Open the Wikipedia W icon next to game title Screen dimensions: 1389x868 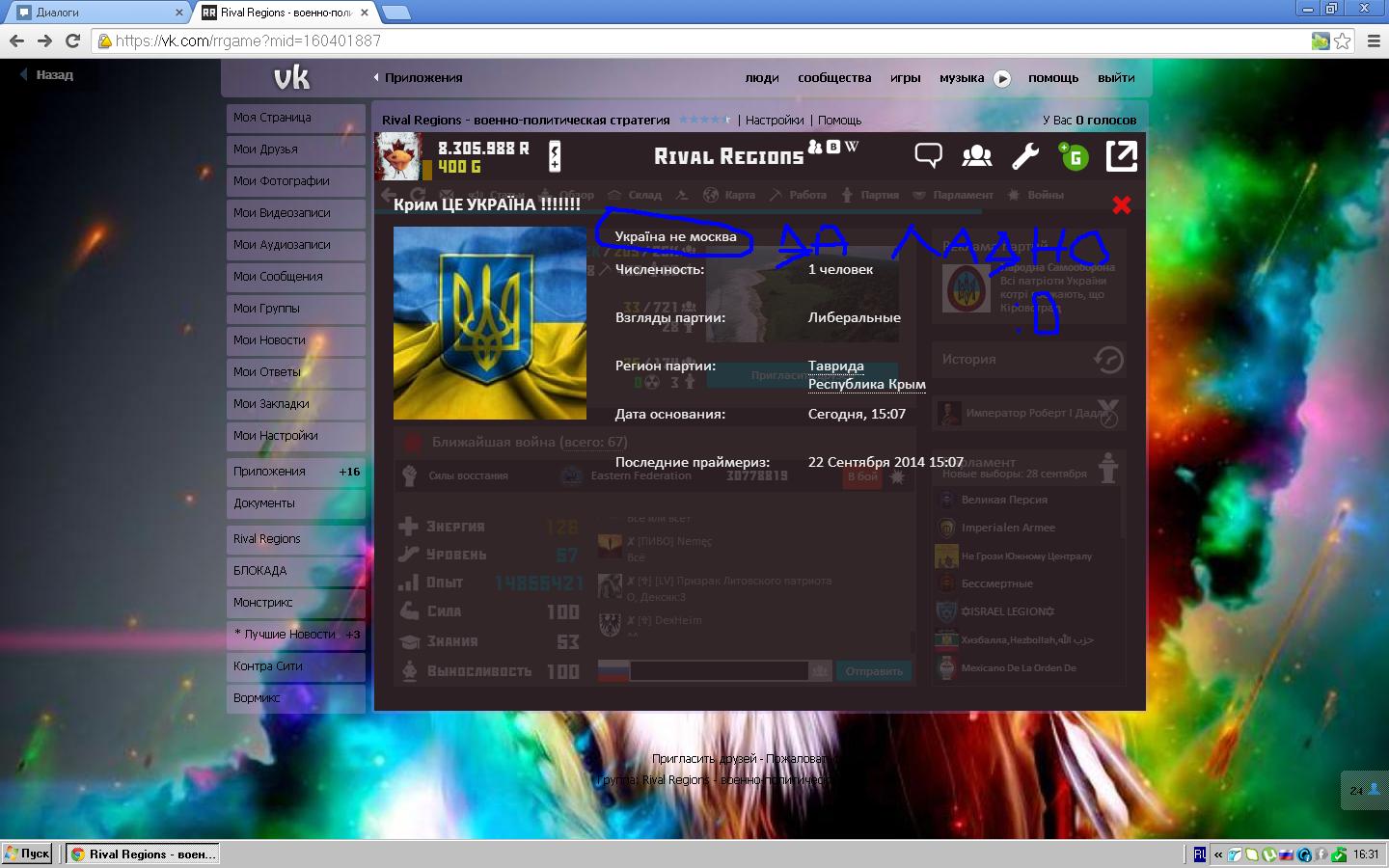[x=851, y=147]
